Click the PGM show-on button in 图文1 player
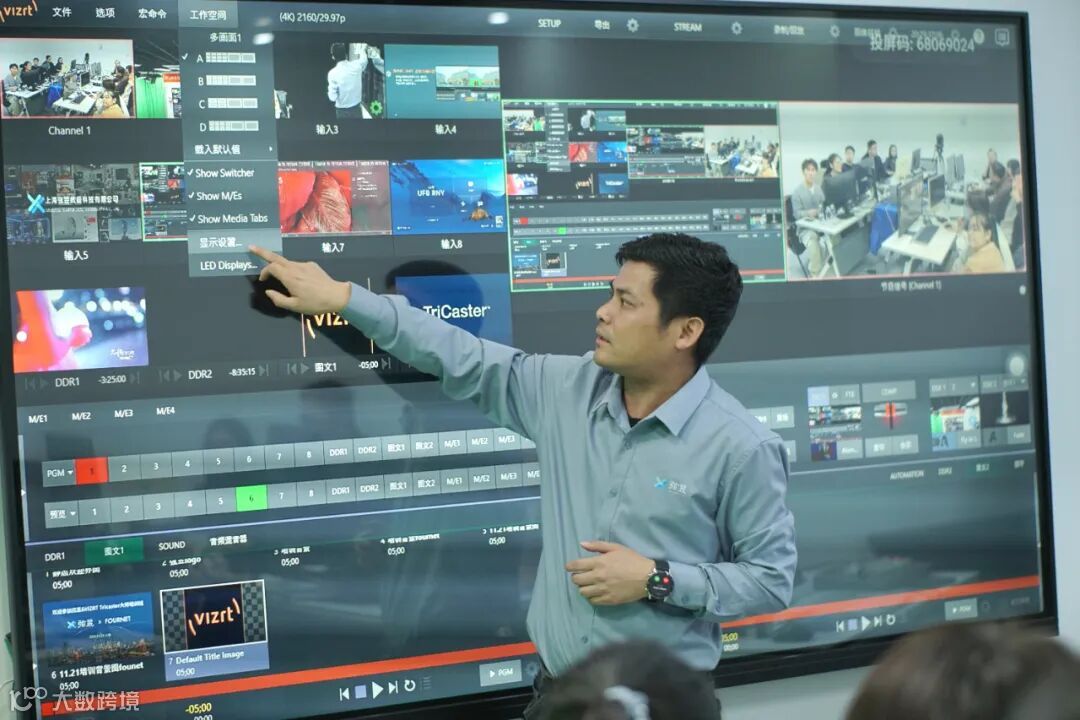The height and width of the screenshot is (720, 1080). tap(499, 672)
